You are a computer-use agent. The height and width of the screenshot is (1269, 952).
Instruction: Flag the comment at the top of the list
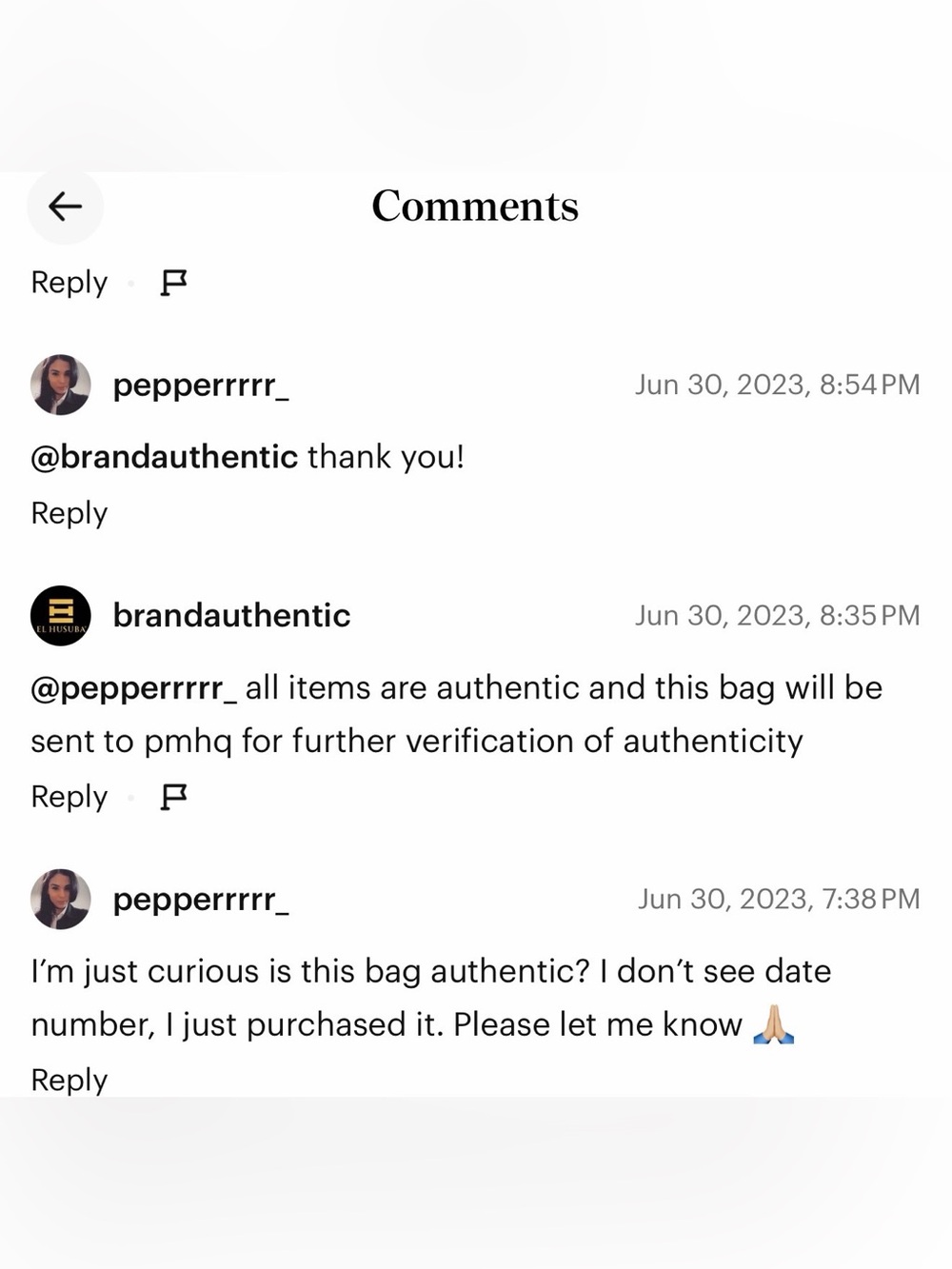(x=173, y=283)
